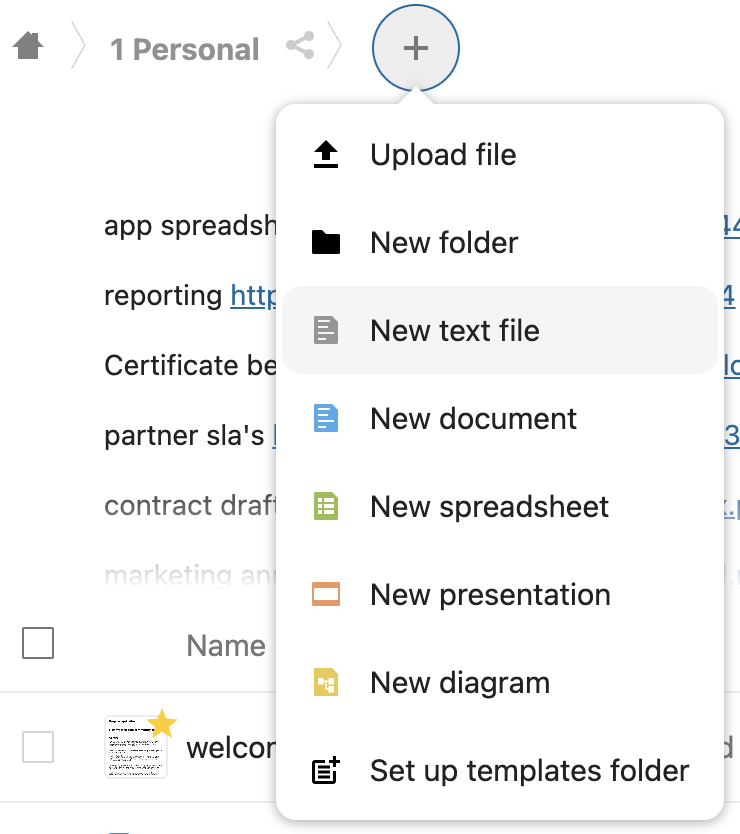
Task: Click the Set up templates folder icon
Action: [x=326, y=771]
